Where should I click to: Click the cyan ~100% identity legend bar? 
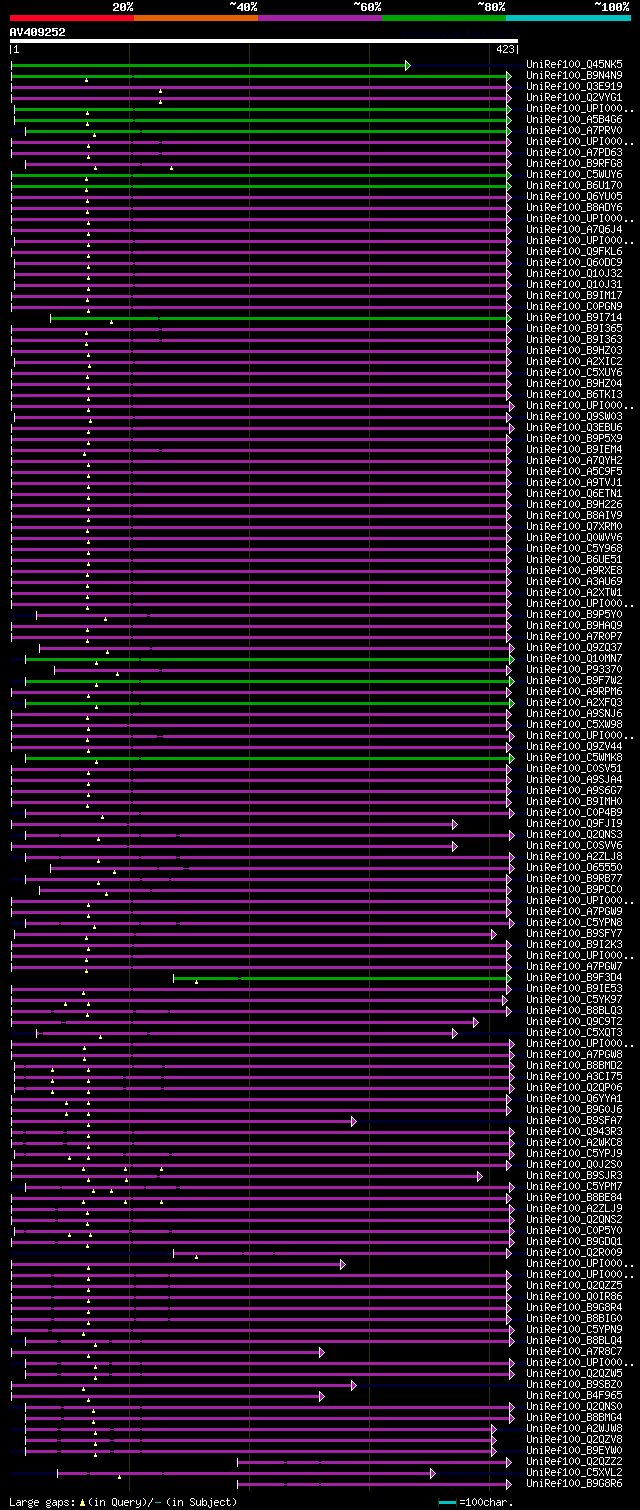pos(568,18)
